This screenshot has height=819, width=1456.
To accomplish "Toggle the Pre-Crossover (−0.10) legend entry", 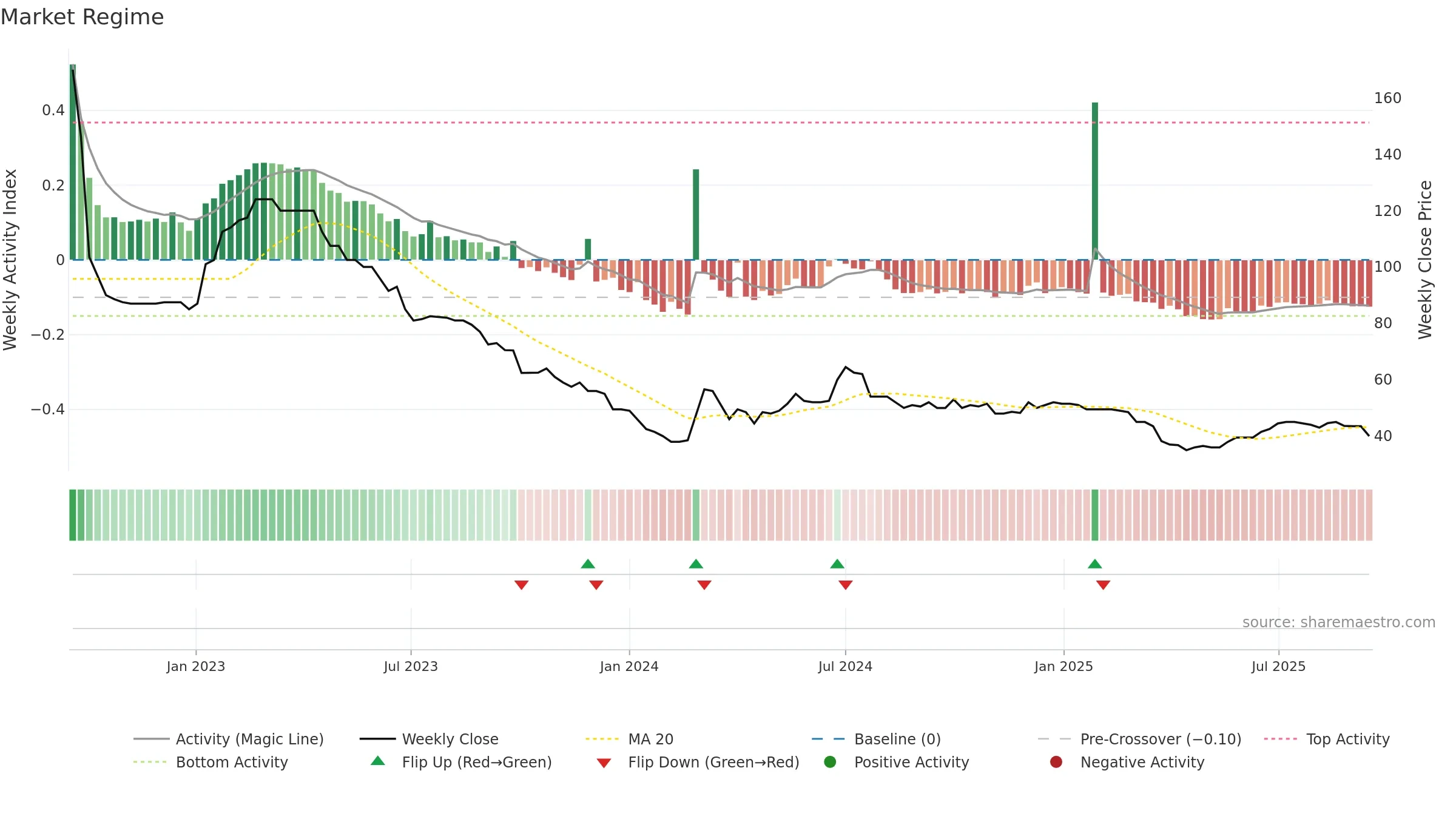I will click(x=1139, y=739).
